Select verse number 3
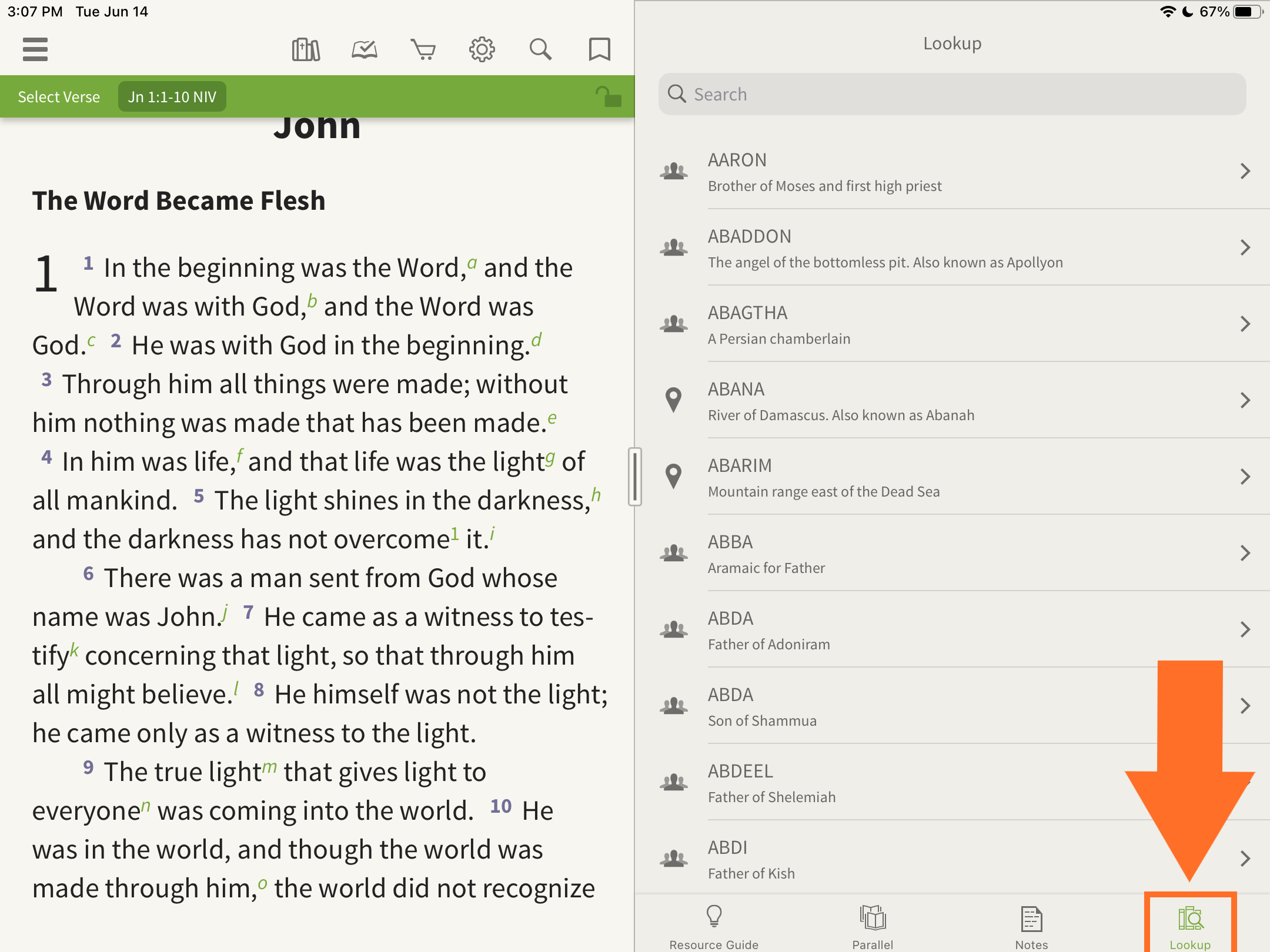 (46, 380)
